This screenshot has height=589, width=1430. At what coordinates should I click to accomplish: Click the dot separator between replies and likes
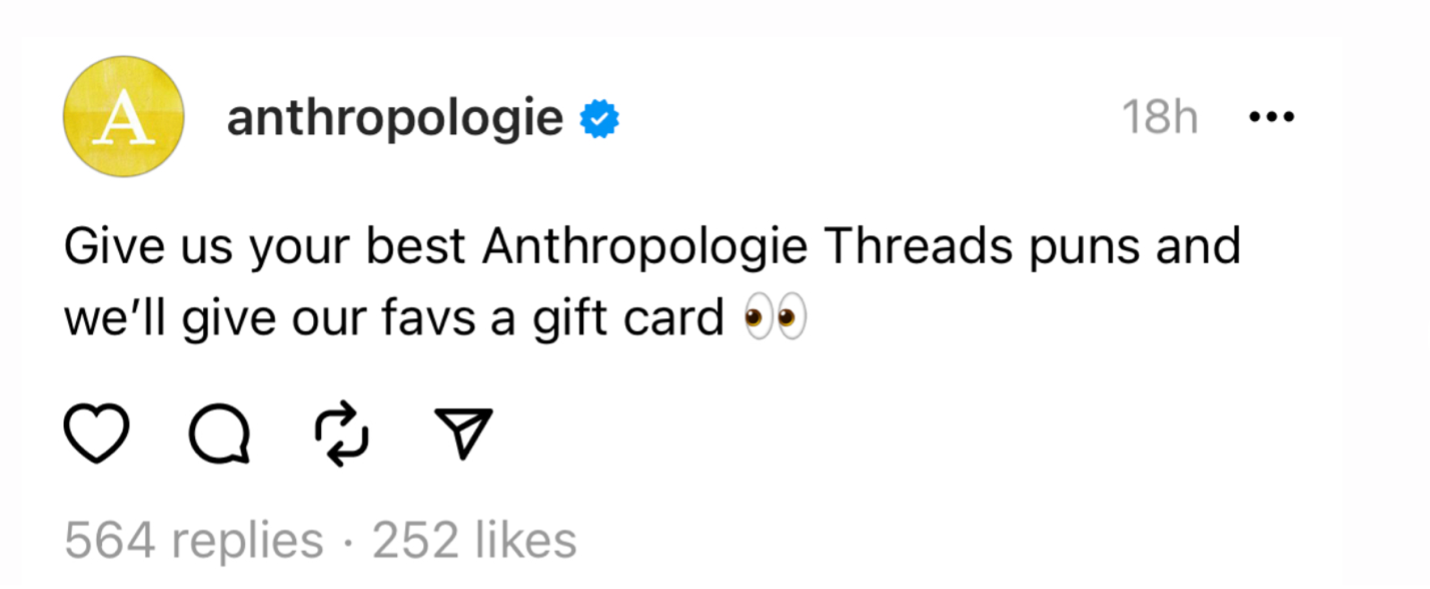348,541
